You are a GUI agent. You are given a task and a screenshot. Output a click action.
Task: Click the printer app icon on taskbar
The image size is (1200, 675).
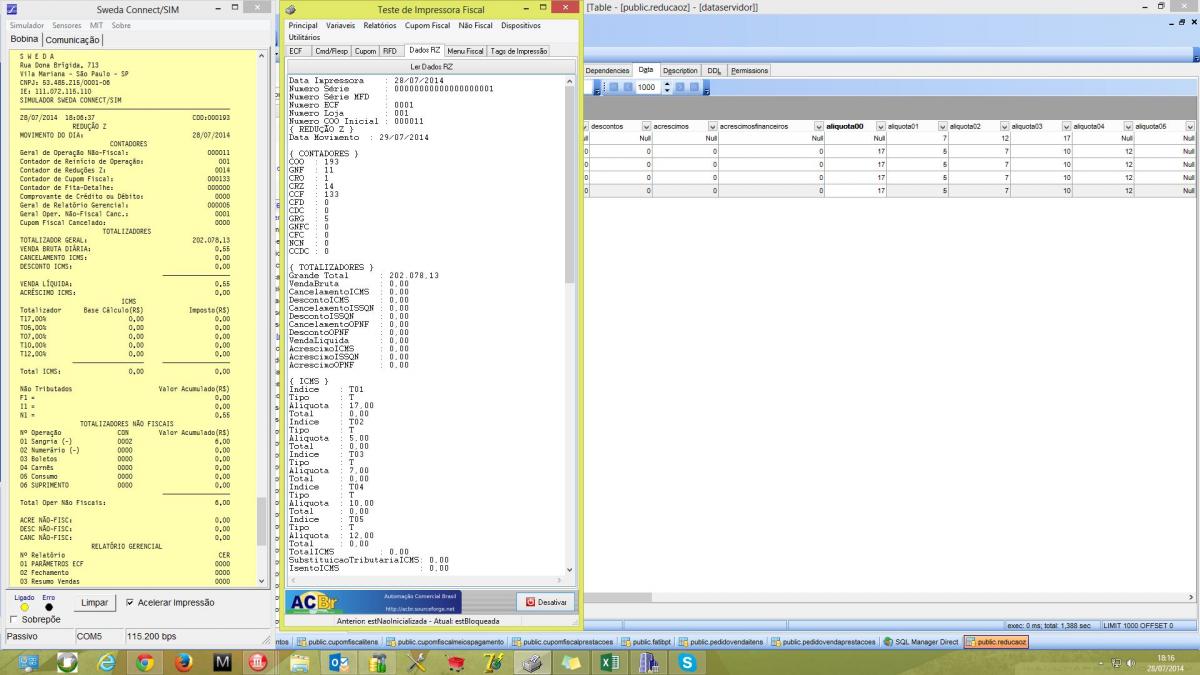[x=533, y=662]
